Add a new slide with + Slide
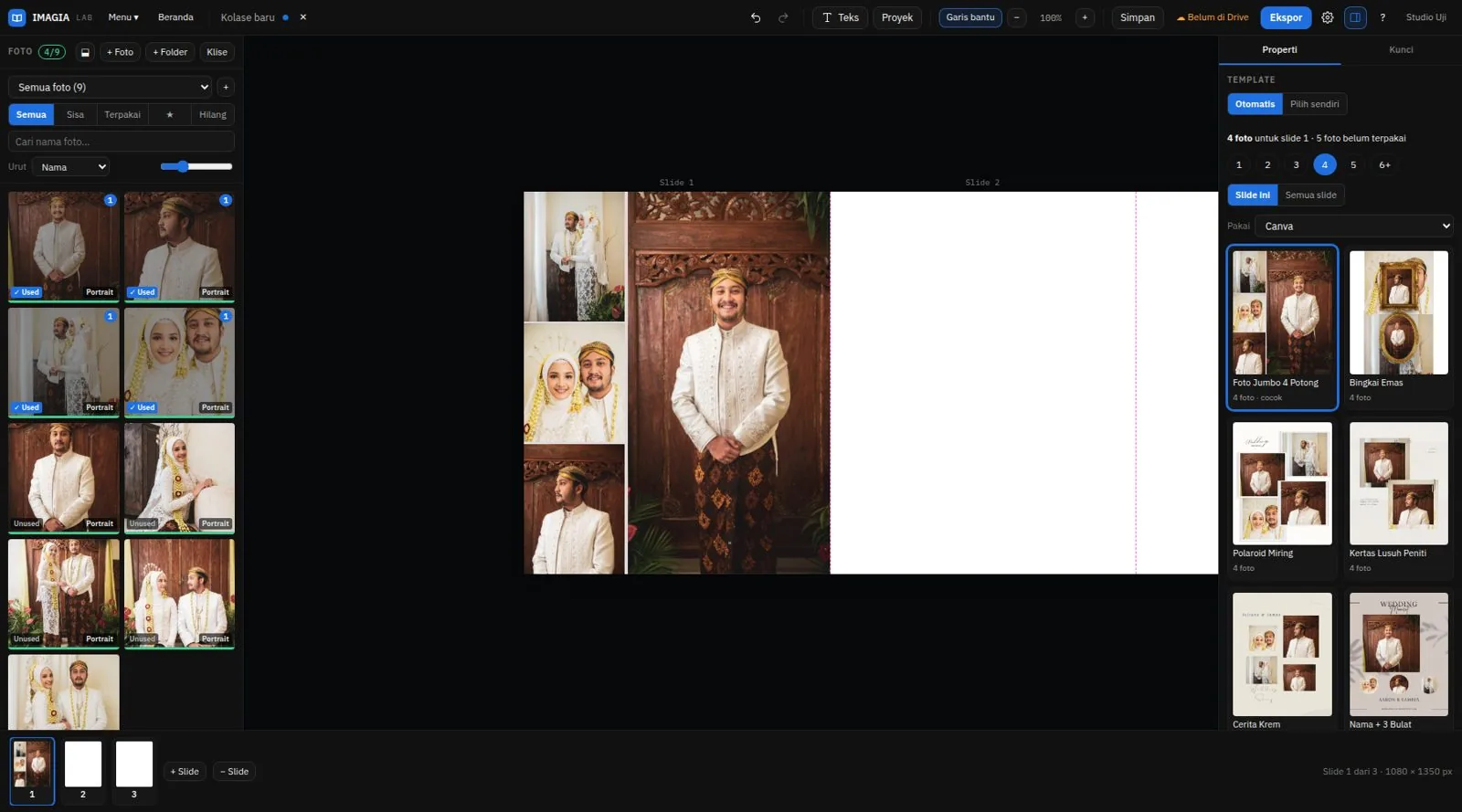This screenshot has width=1462, height=812. [x=185, y=772]
